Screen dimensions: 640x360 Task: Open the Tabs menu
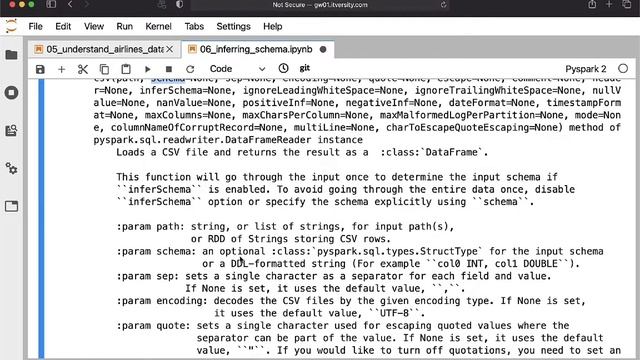pos(194,27)
